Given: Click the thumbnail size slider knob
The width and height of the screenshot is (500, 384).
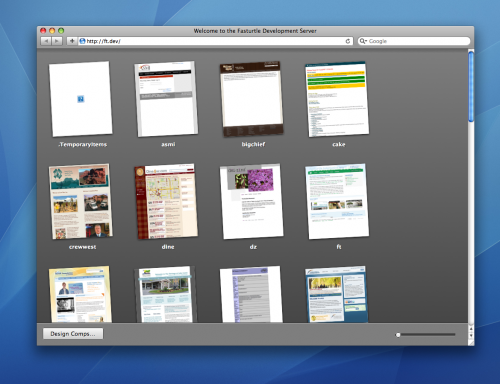Looking at the screenshot, I should click(398, 335).
